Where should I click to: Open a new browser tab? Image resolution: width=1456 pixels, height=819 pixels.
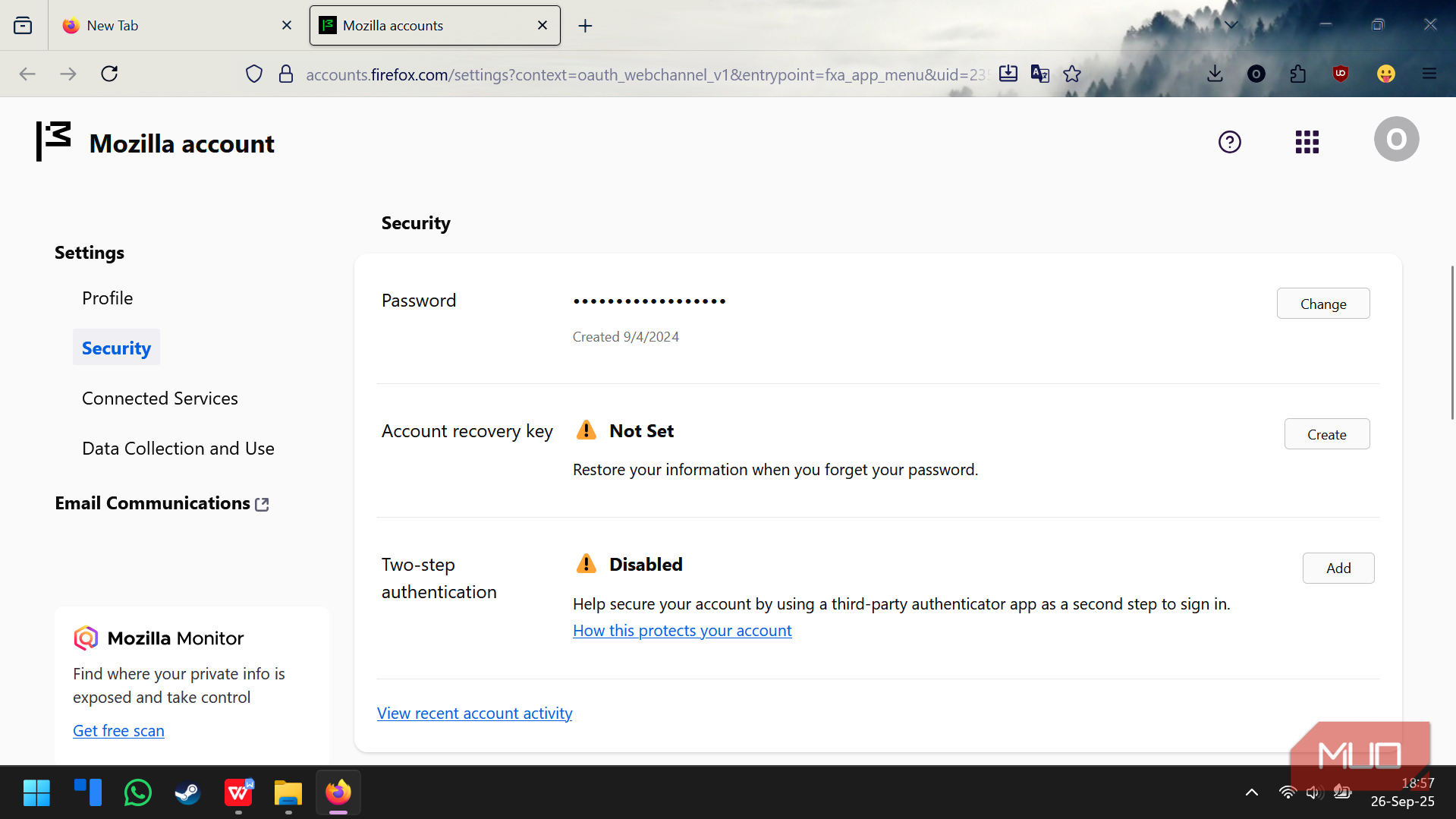tap(585, 26)
